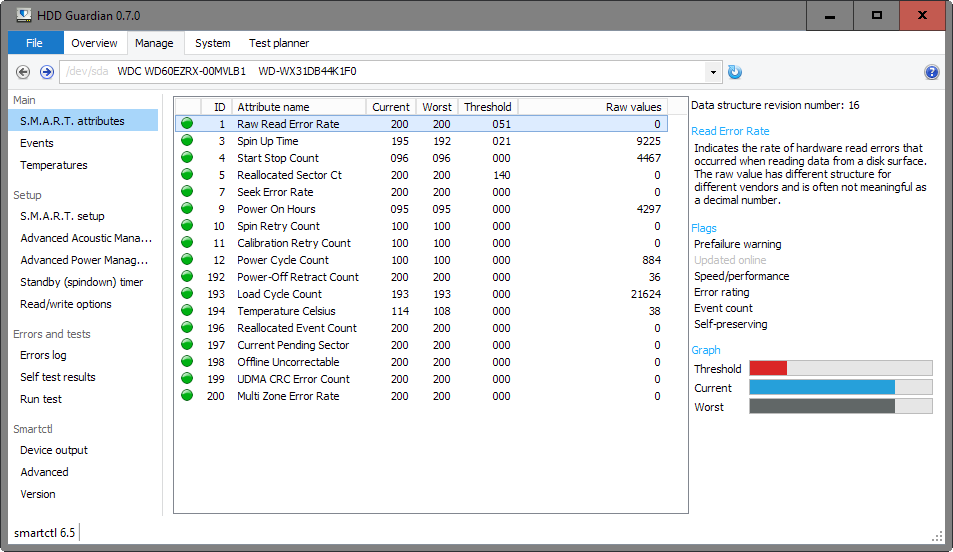
Task: Sort by the Threshold column header
Action: point(487,106)
